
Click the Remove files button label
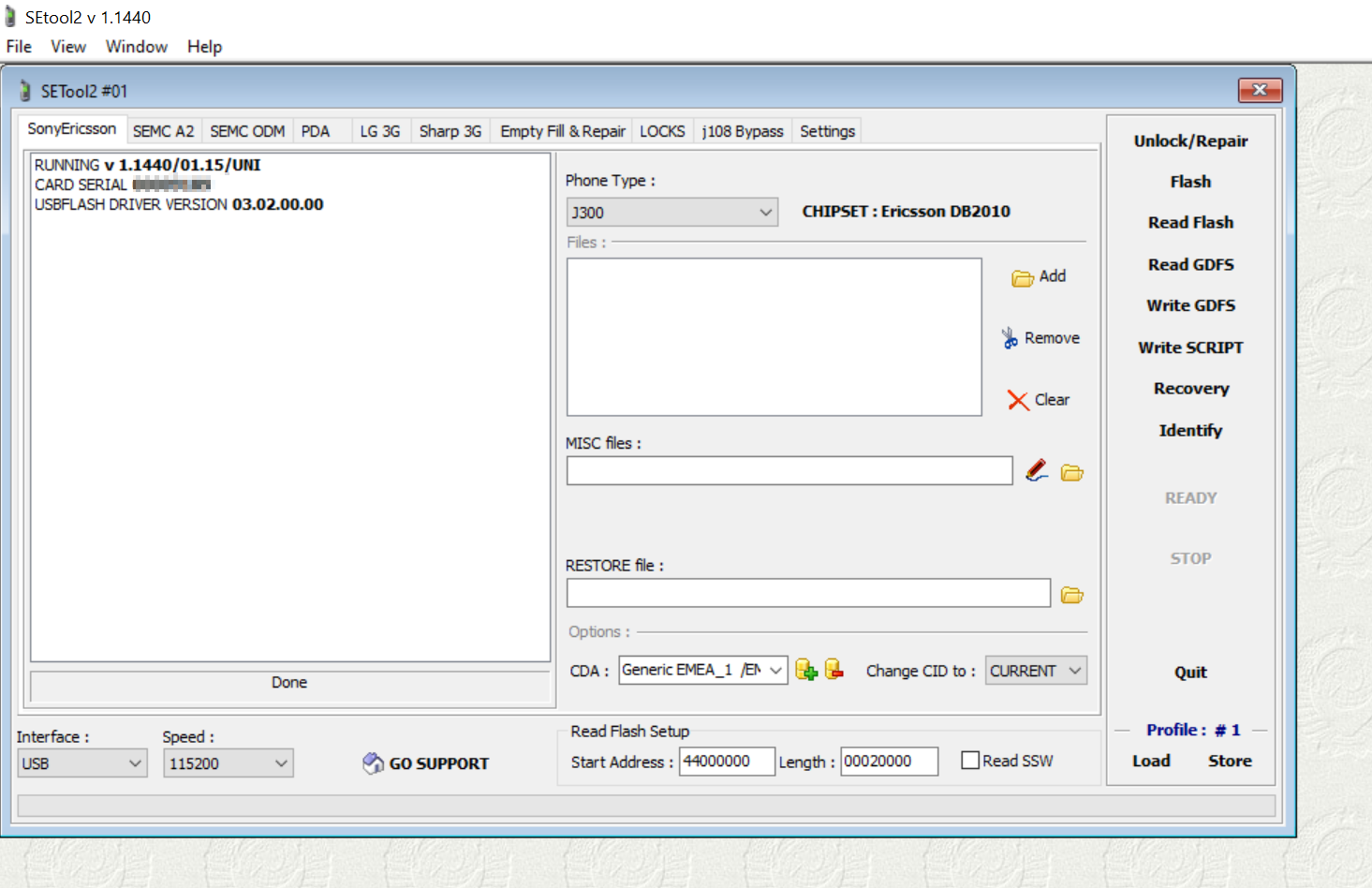point(1052,338)
